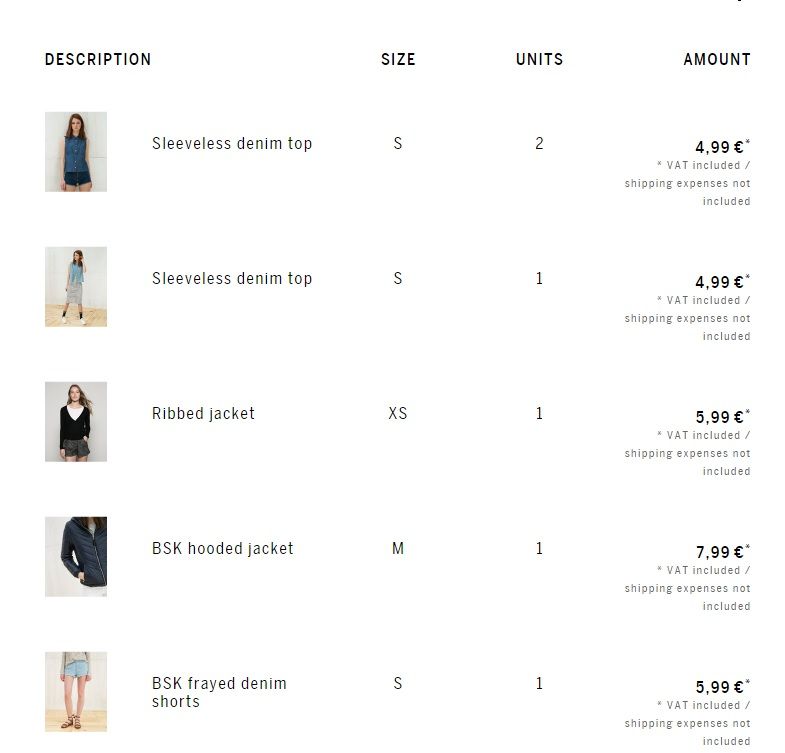
Task: Click the XS size of Ribbed jacket
Action: pyautogui.click(x=398, y=414)
